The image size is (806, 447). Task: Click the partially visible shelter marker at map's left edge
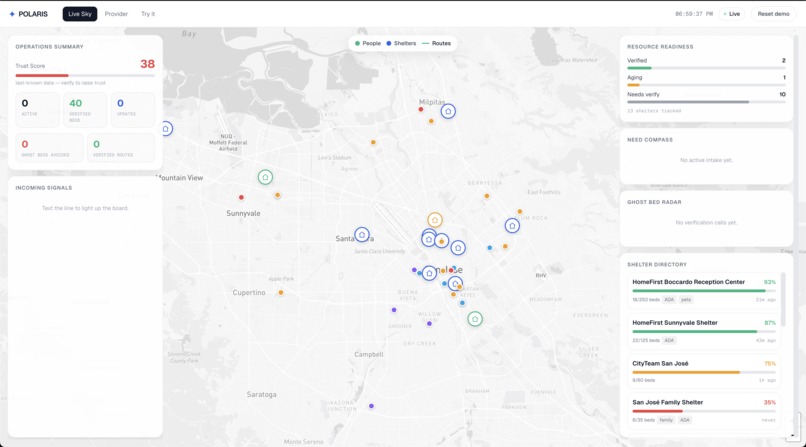166,128
